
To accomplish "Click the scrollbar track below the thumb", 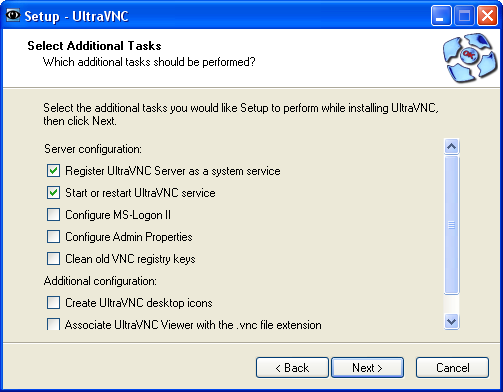I will (452, 304).
